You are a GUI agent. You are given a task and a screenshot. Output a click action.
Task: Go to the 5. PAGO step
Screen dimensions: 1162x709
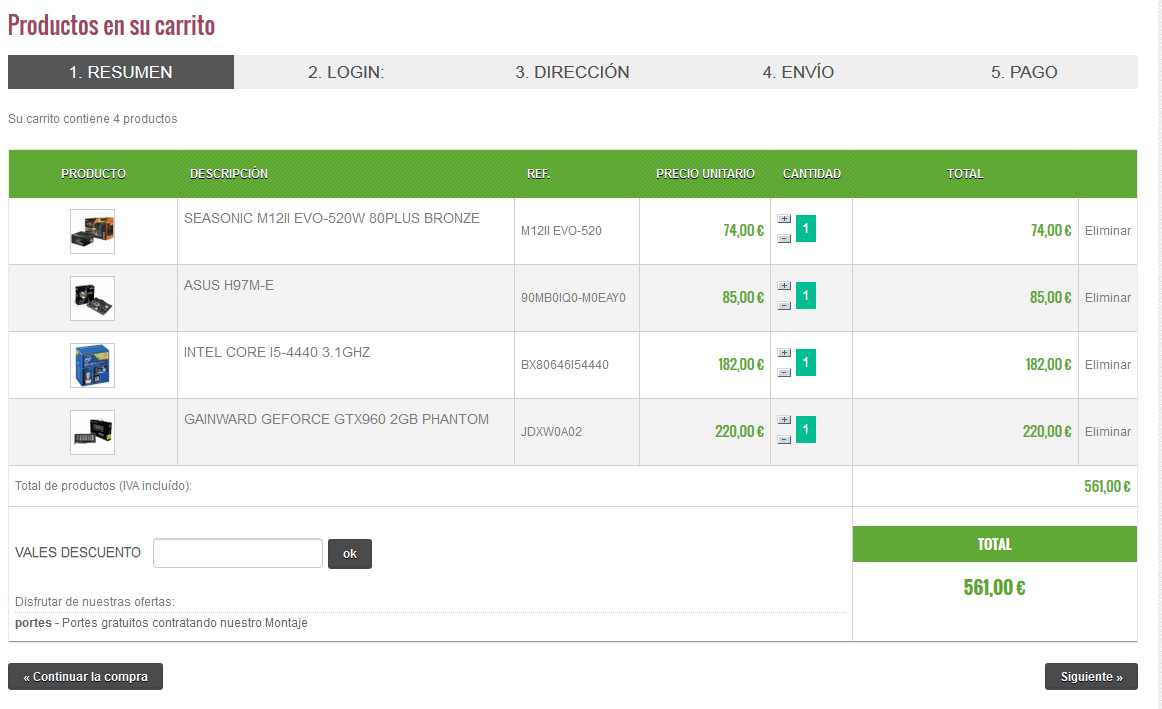click(1024, 72)
